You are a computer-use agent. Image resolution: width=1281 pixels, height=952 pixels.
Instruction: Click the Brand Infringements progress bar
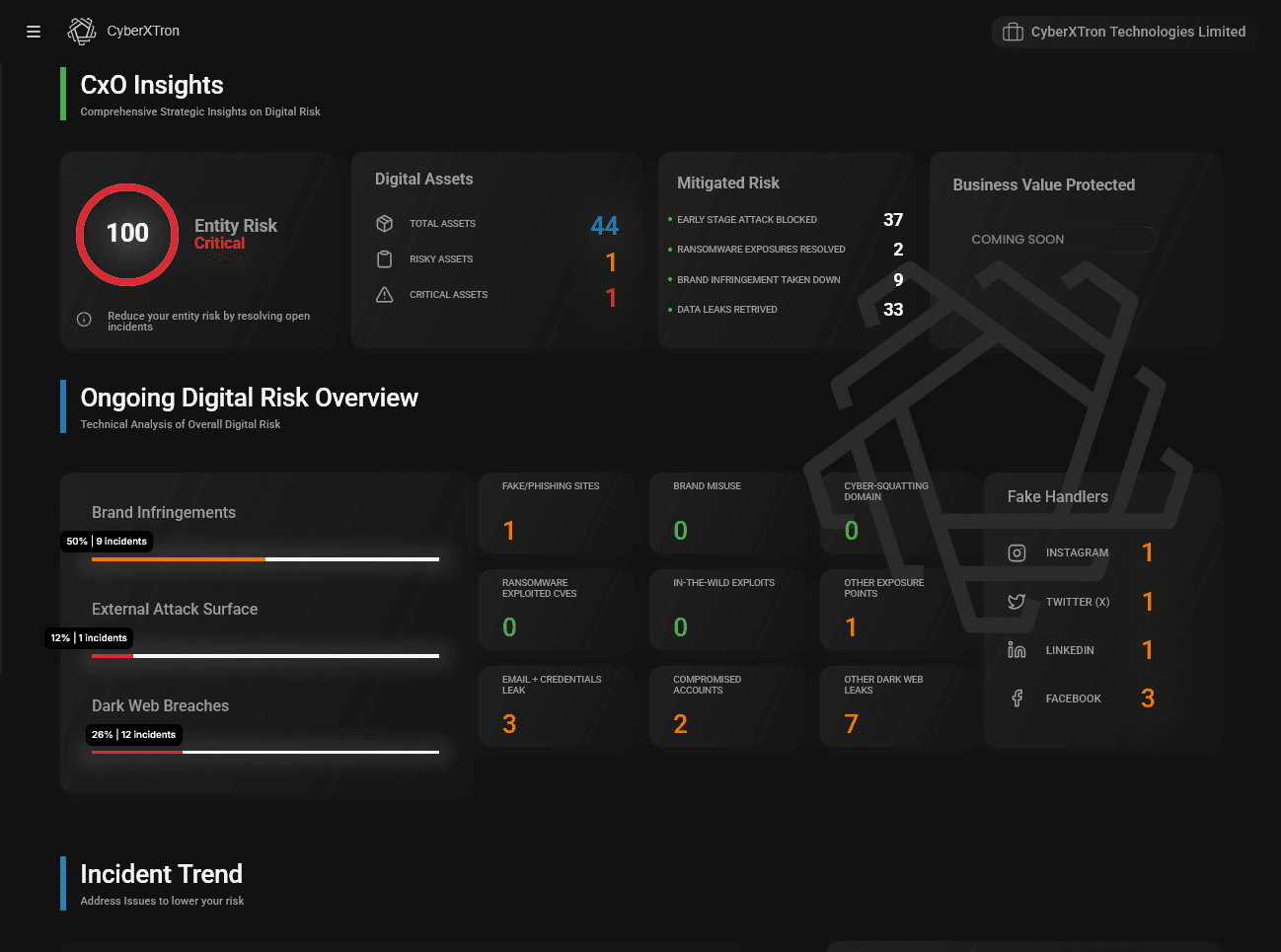coord(264,559)
